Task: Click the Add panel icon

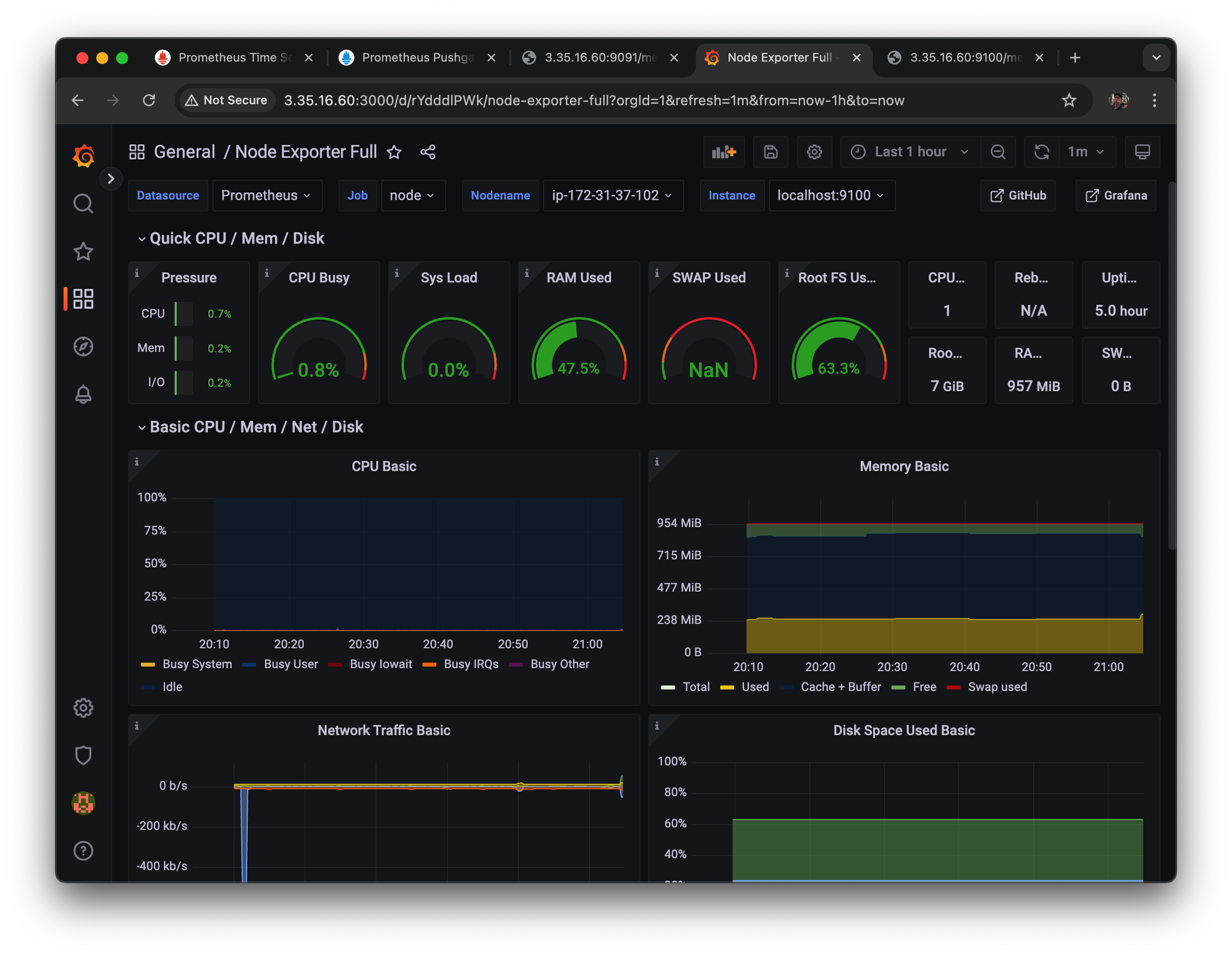Action: 724,152
